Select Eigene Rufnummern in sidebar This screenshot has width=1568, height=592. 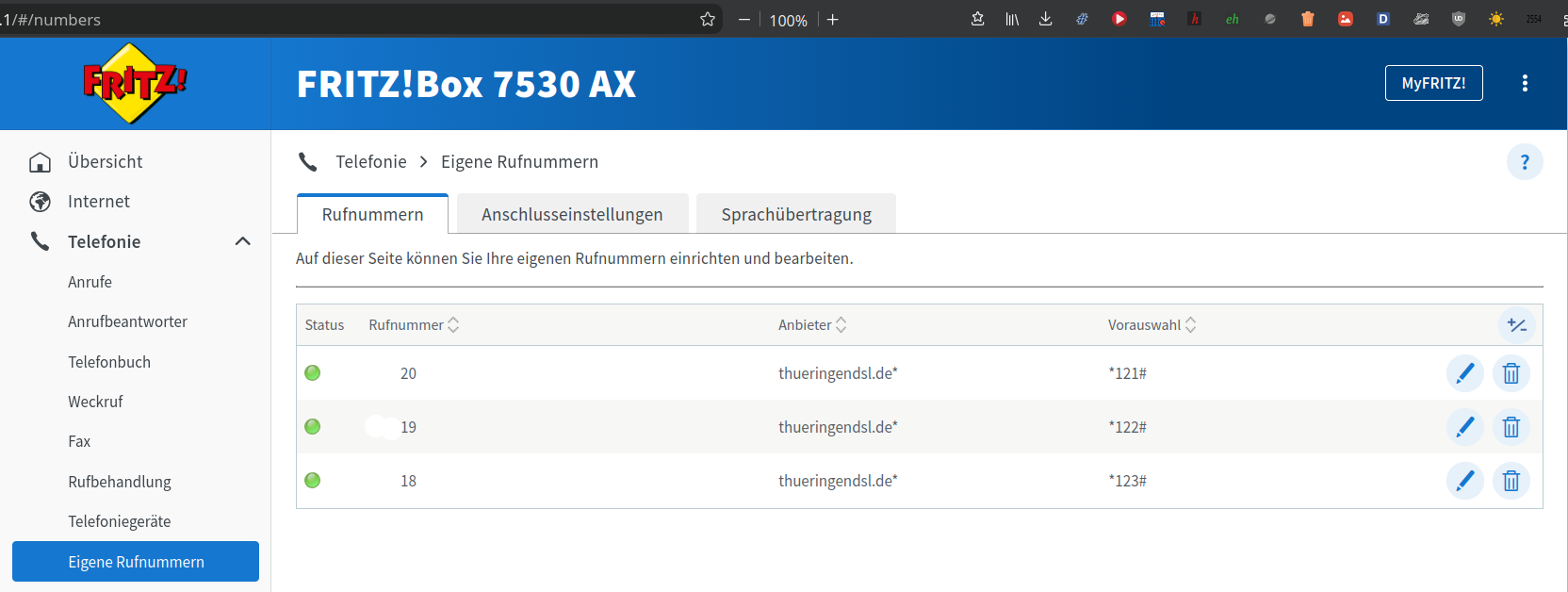coord(136,562)
